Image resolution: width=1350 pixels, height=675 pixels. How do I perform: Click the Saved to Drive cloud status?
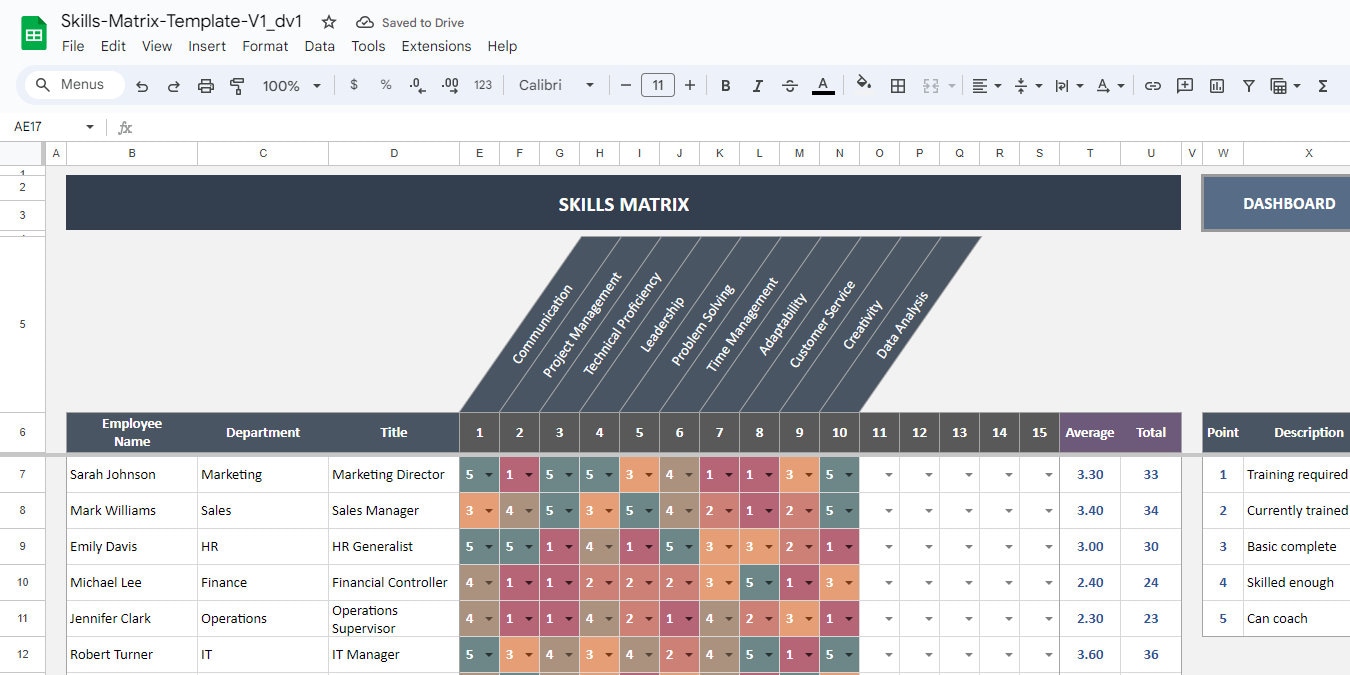coord(410,22)
